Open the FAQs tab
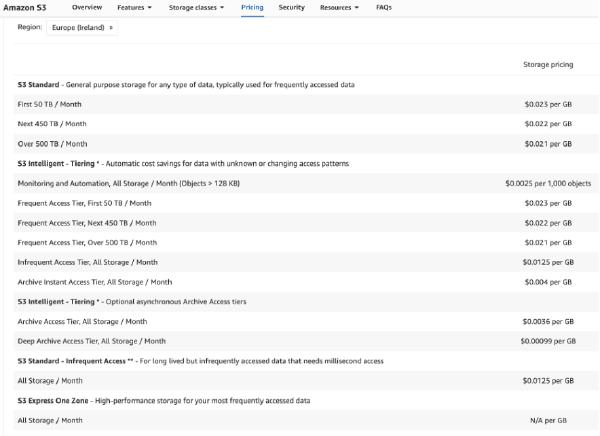 coord(384,7)
